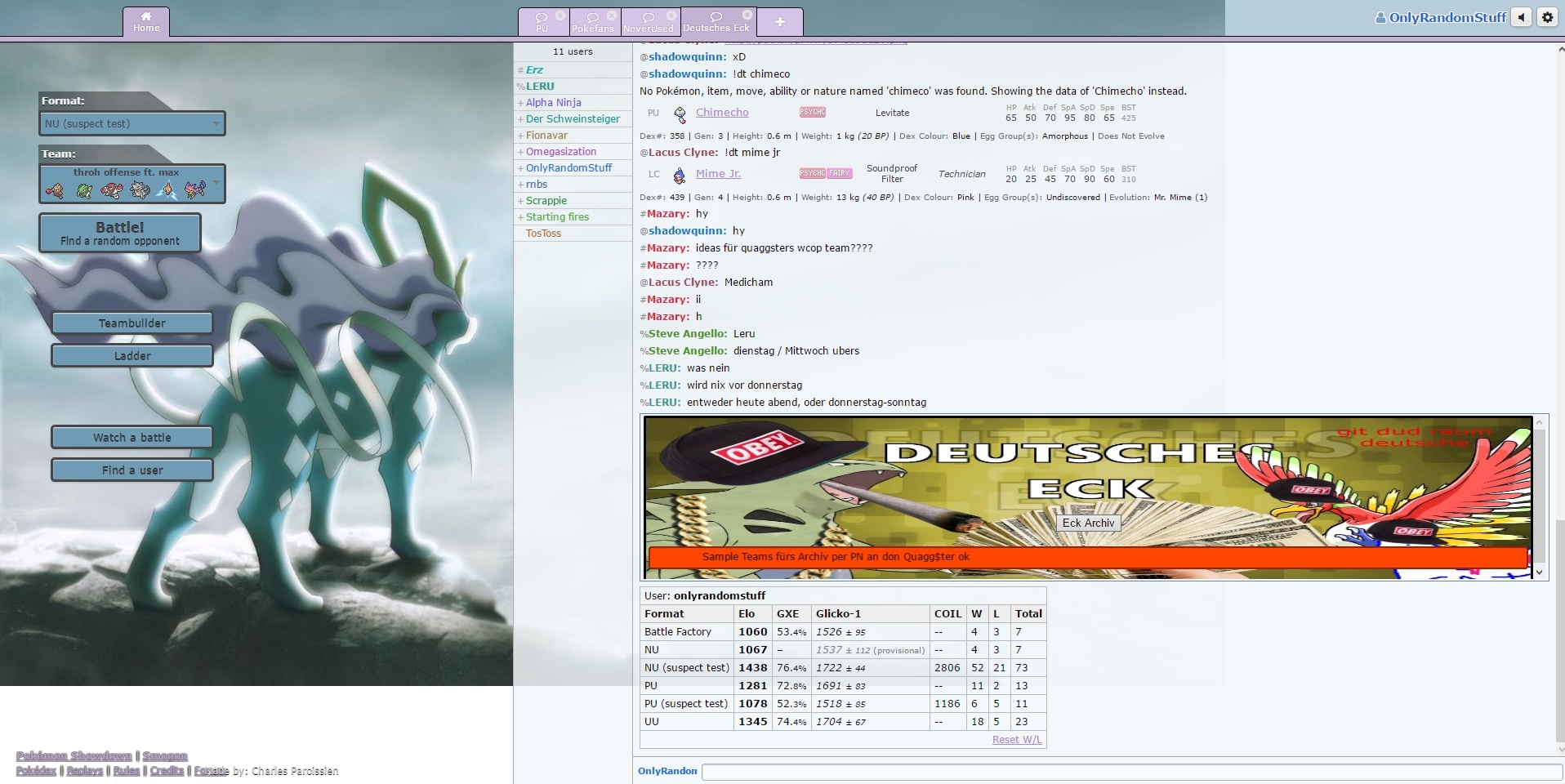Select Omegasization in the user list
The image size is (1565, 784).
coord(573,152)
